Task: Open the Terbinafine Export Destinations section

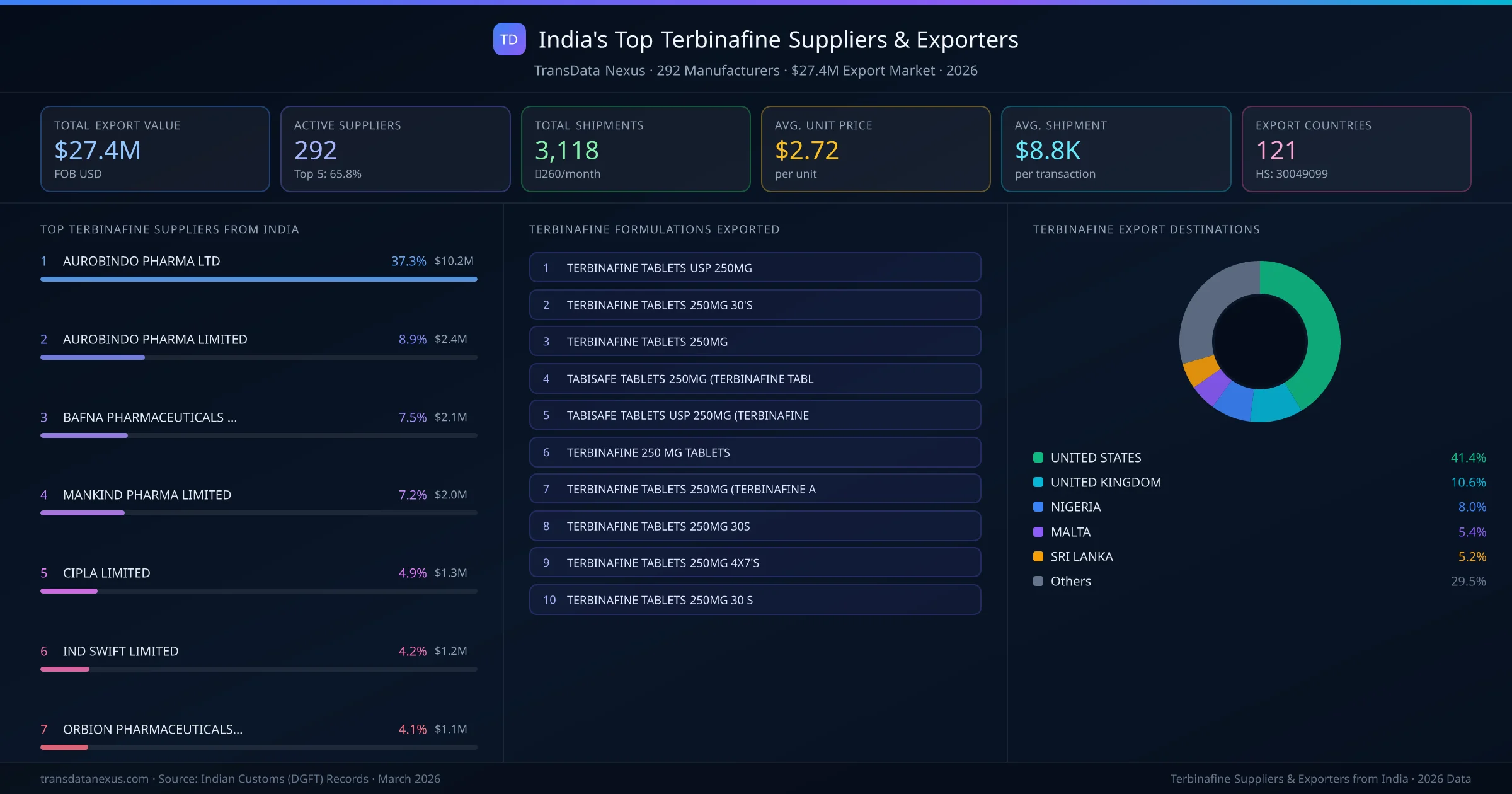Action: [1147, 229]
